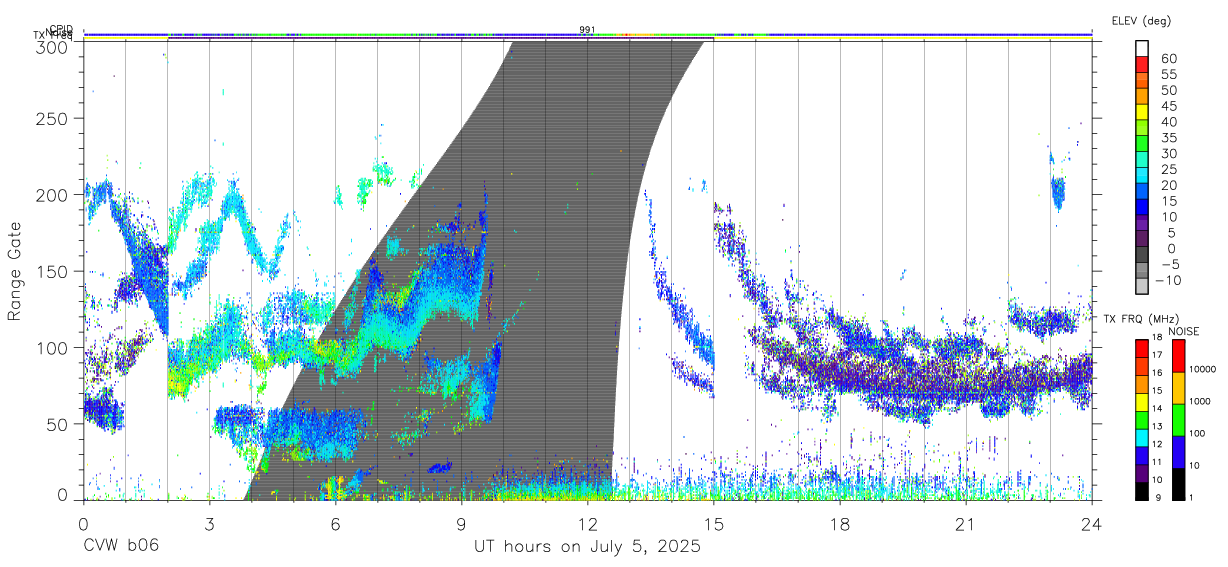1228x567 pixels.
Task: Click the 1000 label on the NOISE scale
Action: pos(1199,402)
